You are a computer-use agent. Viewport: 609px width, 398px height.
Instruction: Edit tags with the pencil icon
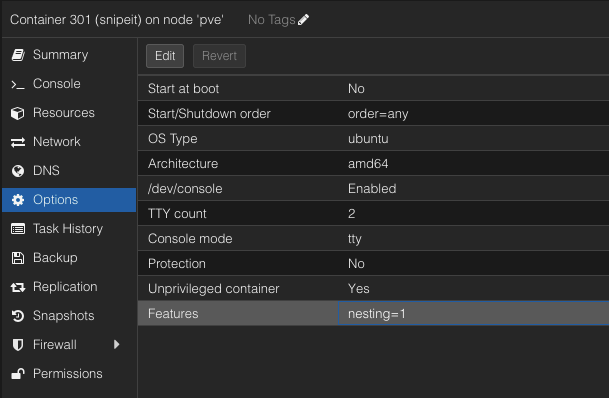point(303,19)
